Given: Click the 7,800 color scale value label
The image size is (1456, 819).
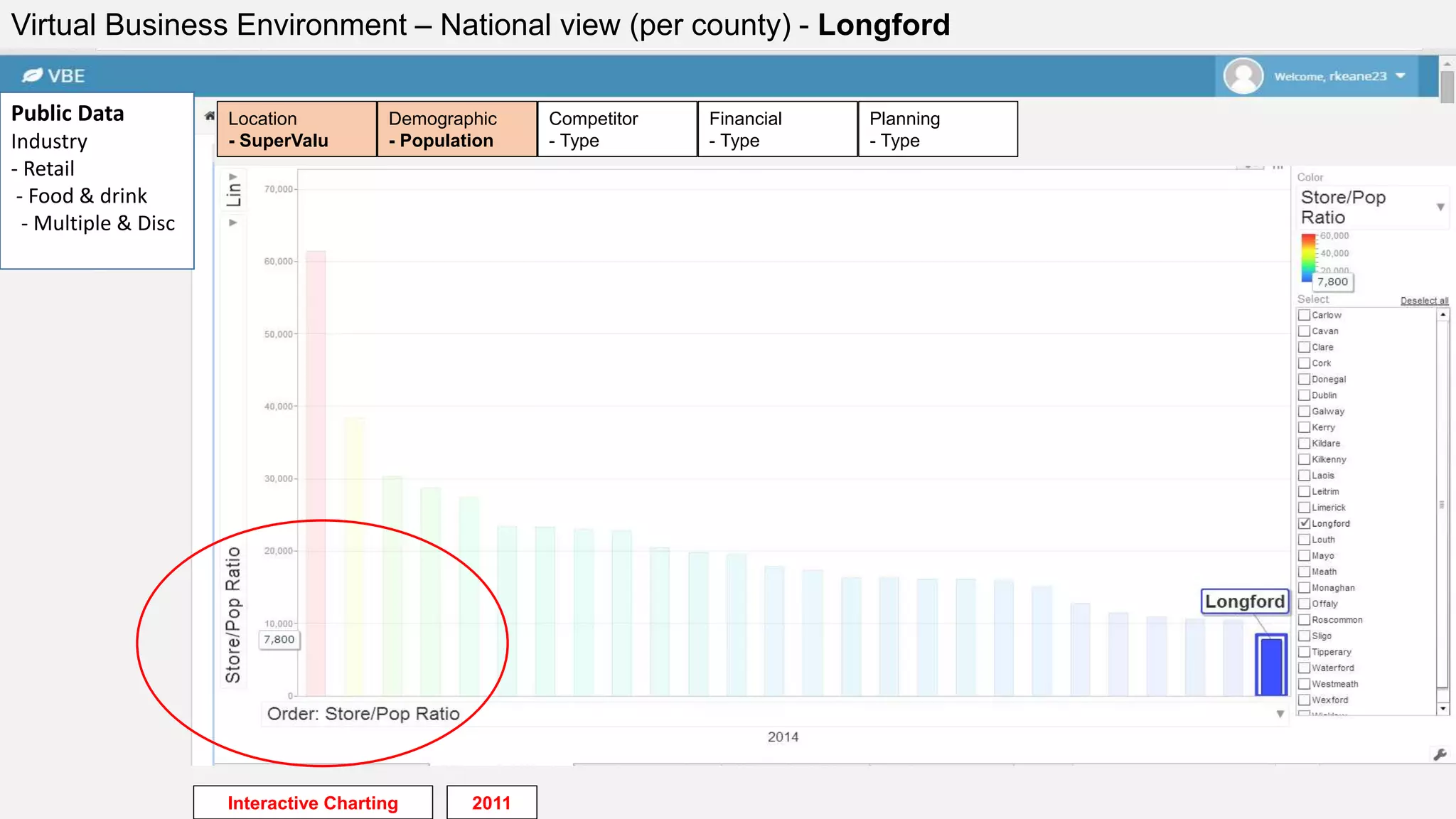Looking at the screenshot, I should [1332, 282].
